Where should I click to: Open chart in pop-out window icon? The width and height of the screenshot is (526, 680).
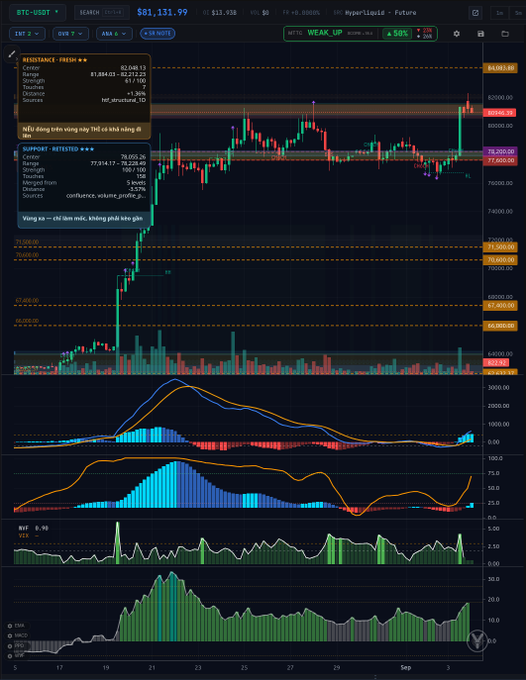[x=476, y=13]
